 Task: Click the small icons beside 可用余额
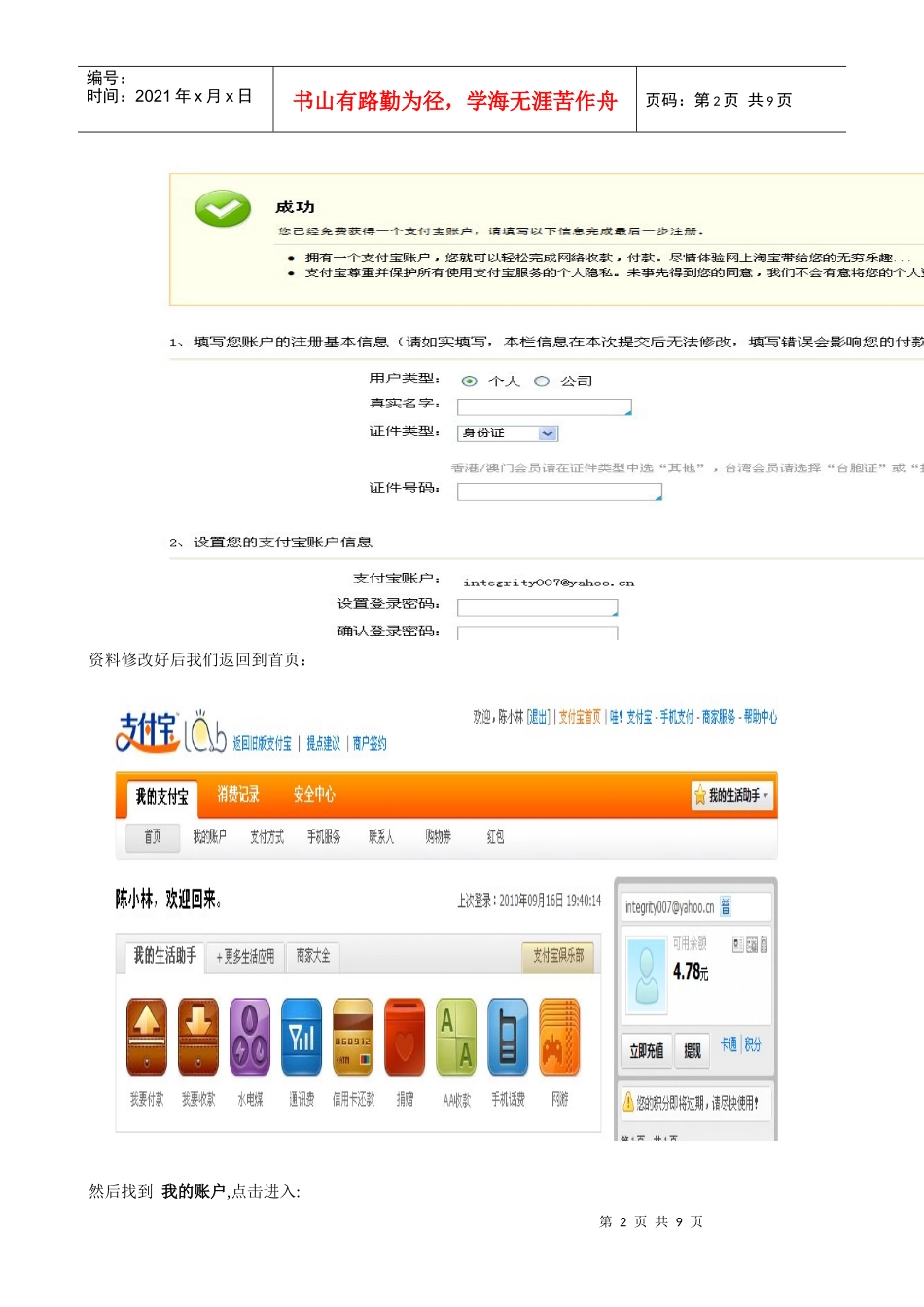pos(750,944)
